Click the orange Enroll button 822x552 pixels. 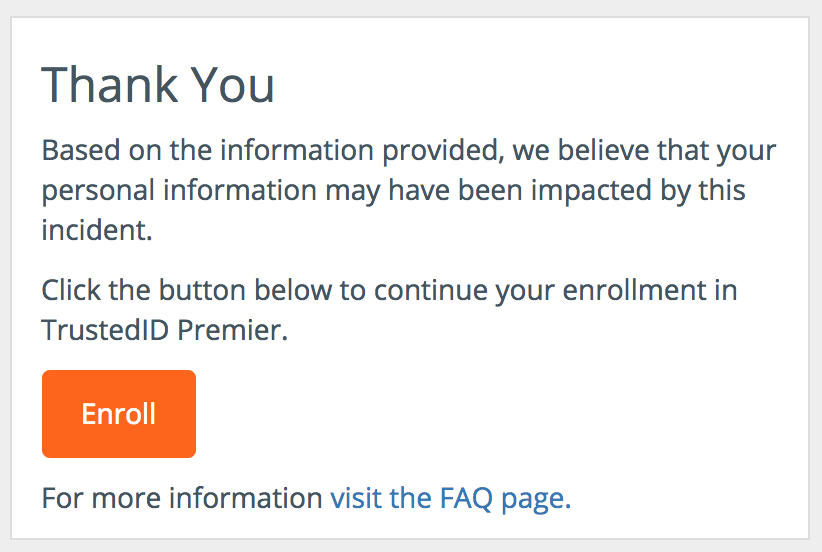coord(118,414)
